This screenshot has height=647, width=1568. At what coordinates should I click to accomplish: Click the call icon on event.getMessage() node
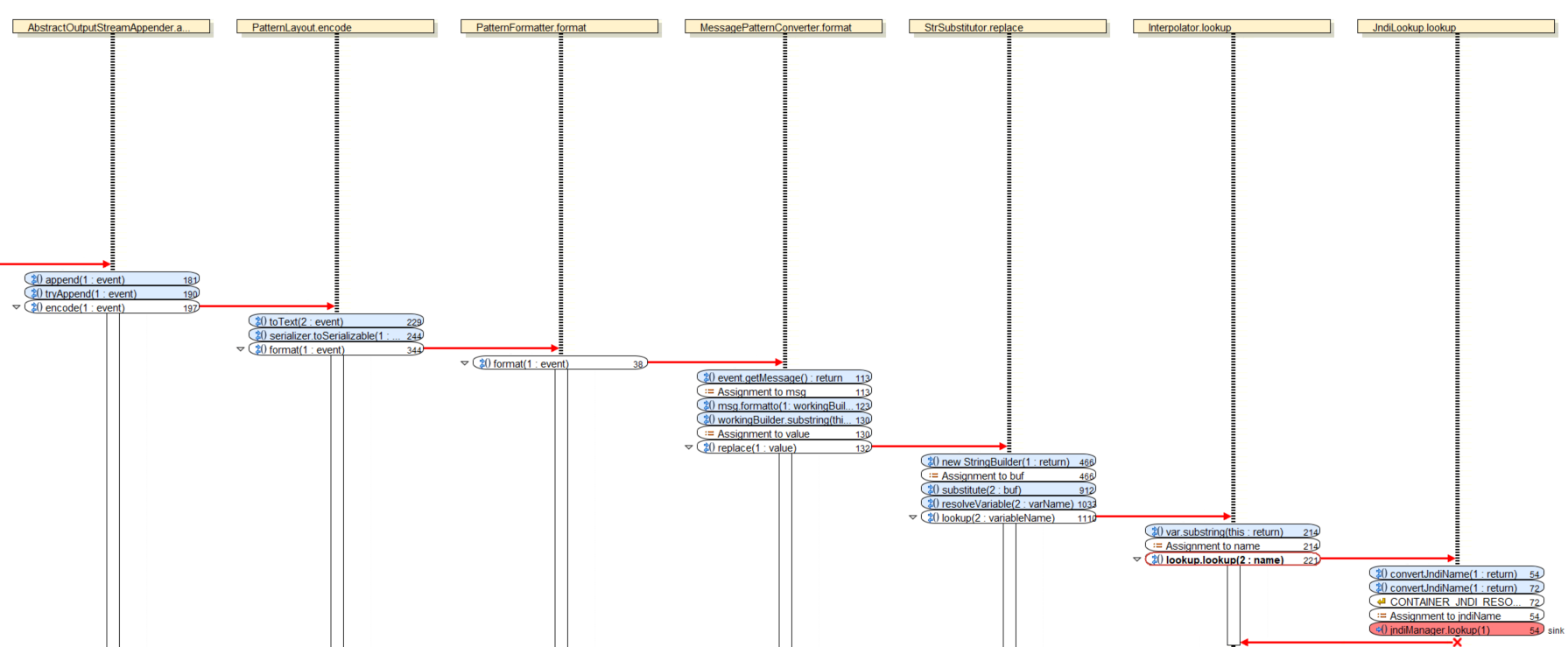click(709, 378)
